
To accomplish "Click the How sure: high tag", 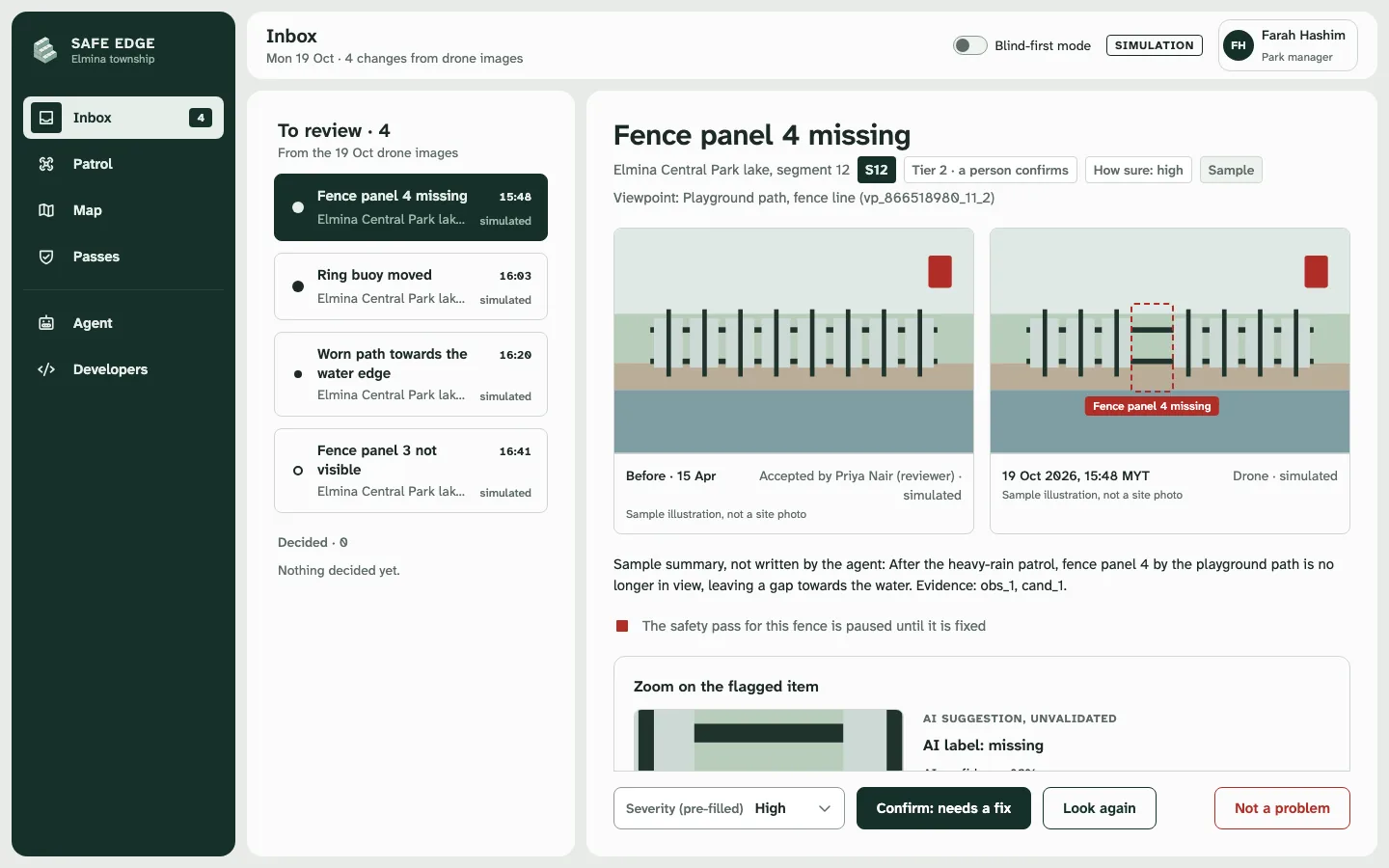I will pos(1138,170).
